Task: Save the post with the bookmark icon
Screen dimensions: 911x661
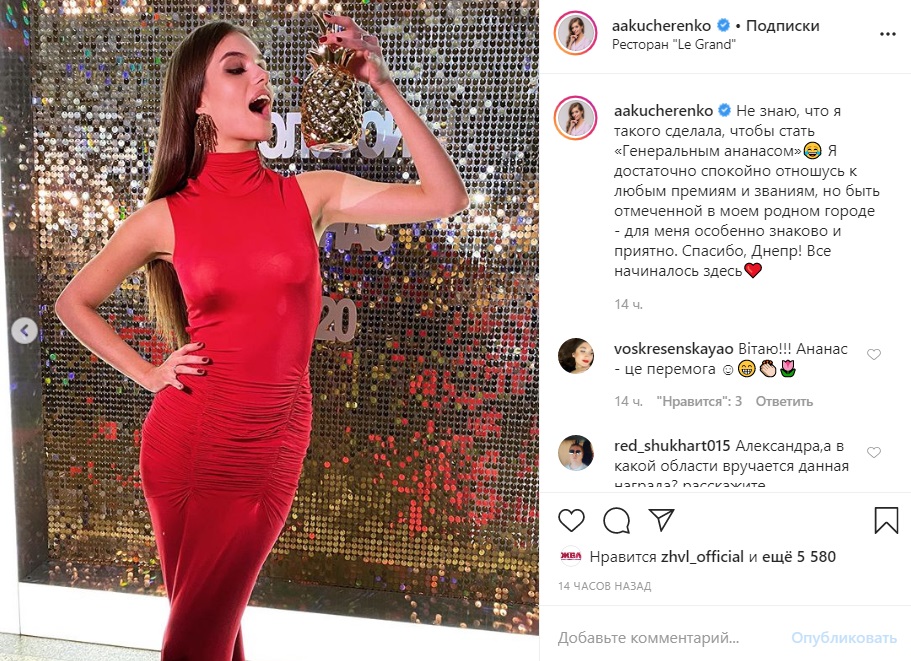Action: tap(886, 520)
